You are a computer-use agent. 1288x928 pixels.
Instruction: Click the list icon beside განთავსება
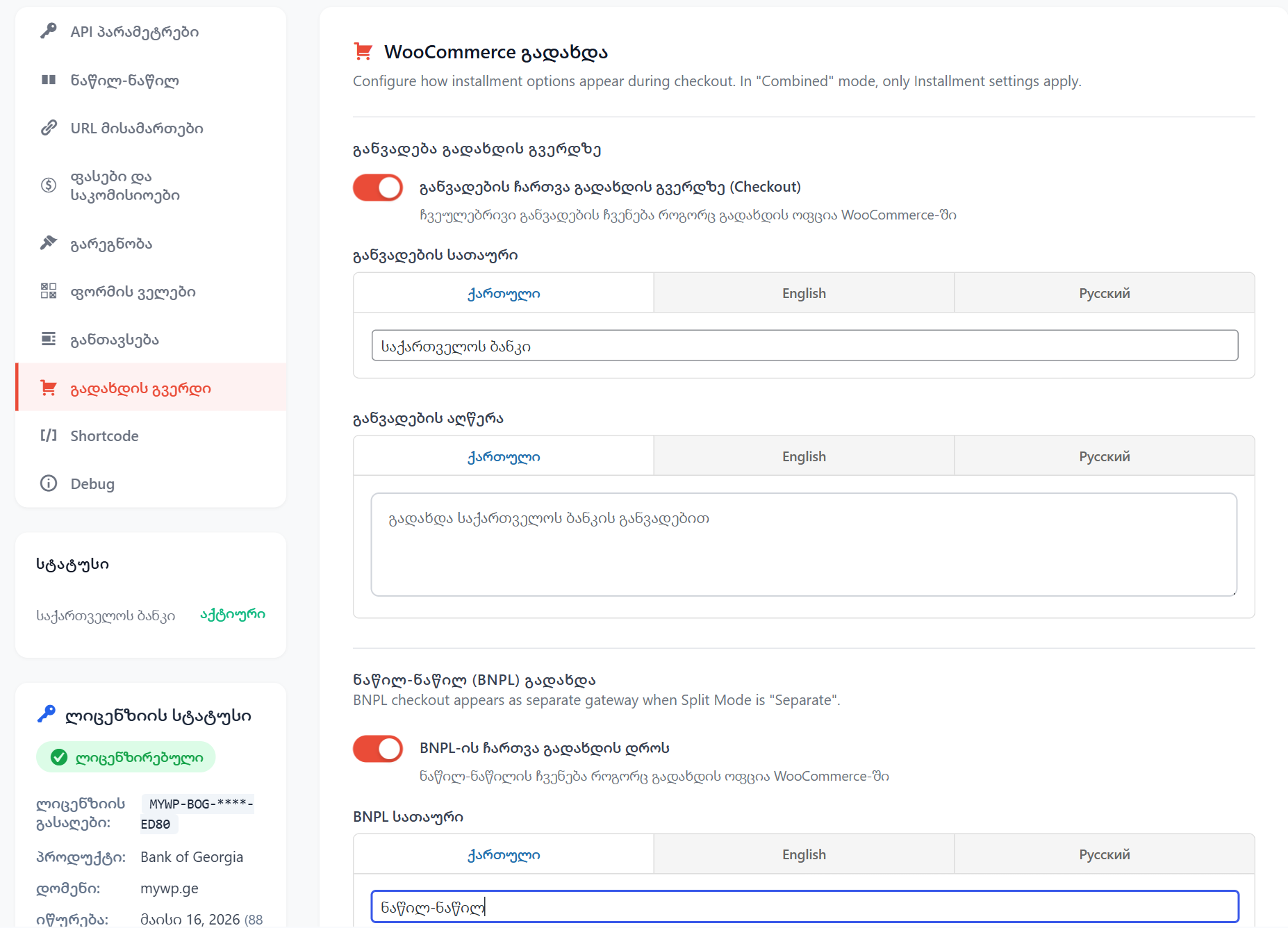(x=48, y=339)
